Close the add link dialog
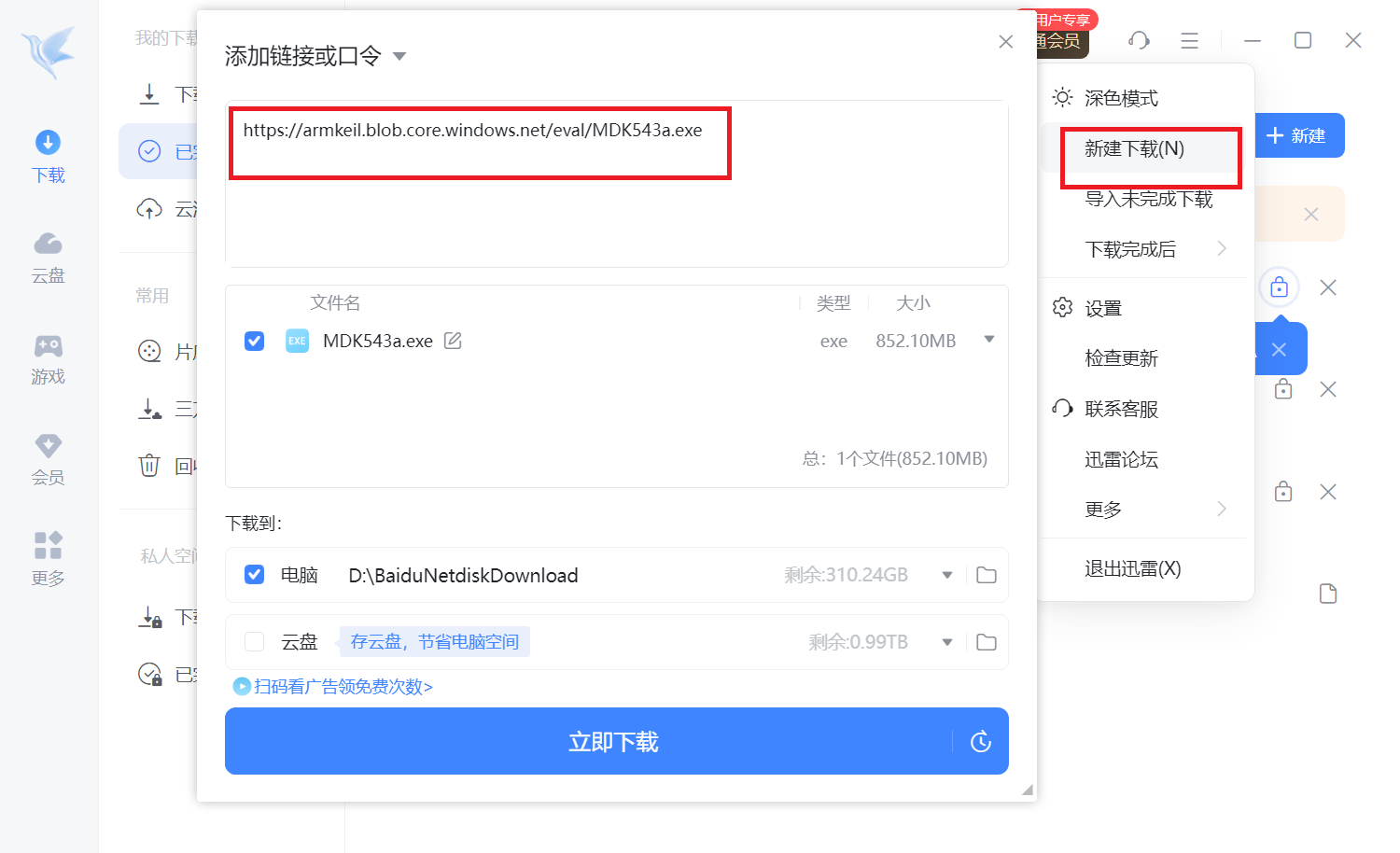Image resolution: width=1400 pixels, height=853 pixels. tap(1005, 41)
